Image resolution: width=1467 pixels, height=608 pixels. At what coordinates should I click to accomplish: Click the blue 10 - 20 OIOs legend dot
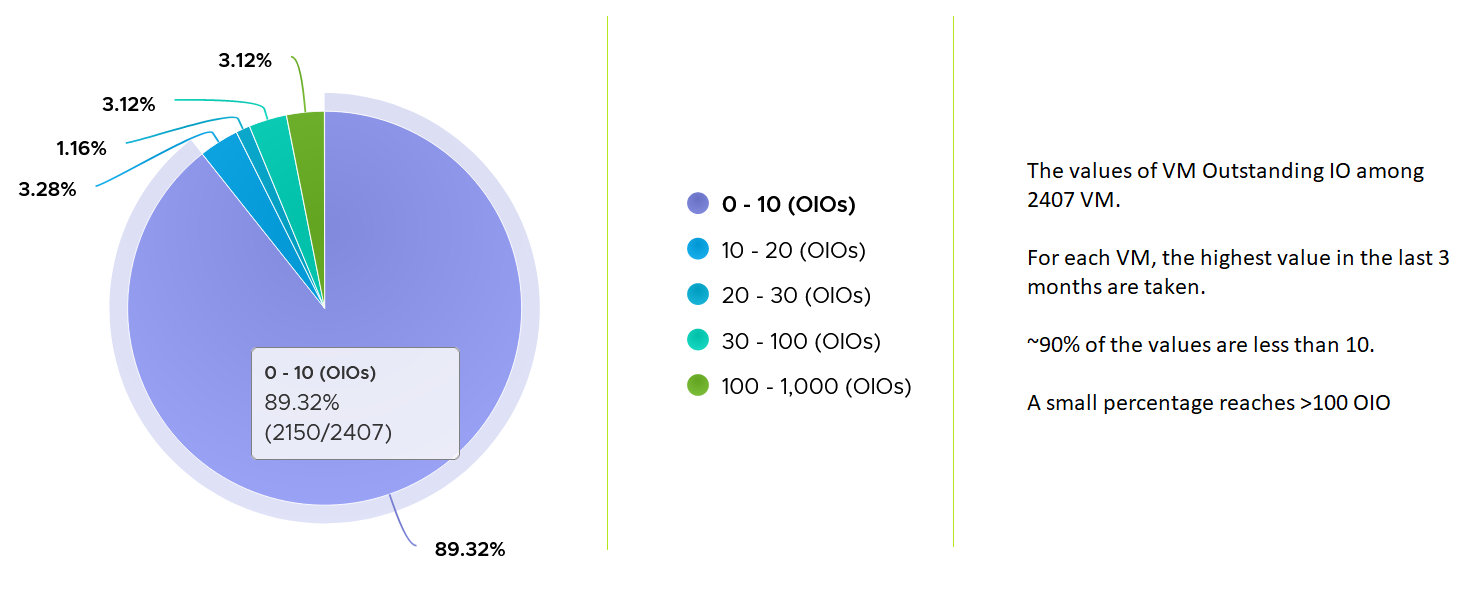[698, 250]
